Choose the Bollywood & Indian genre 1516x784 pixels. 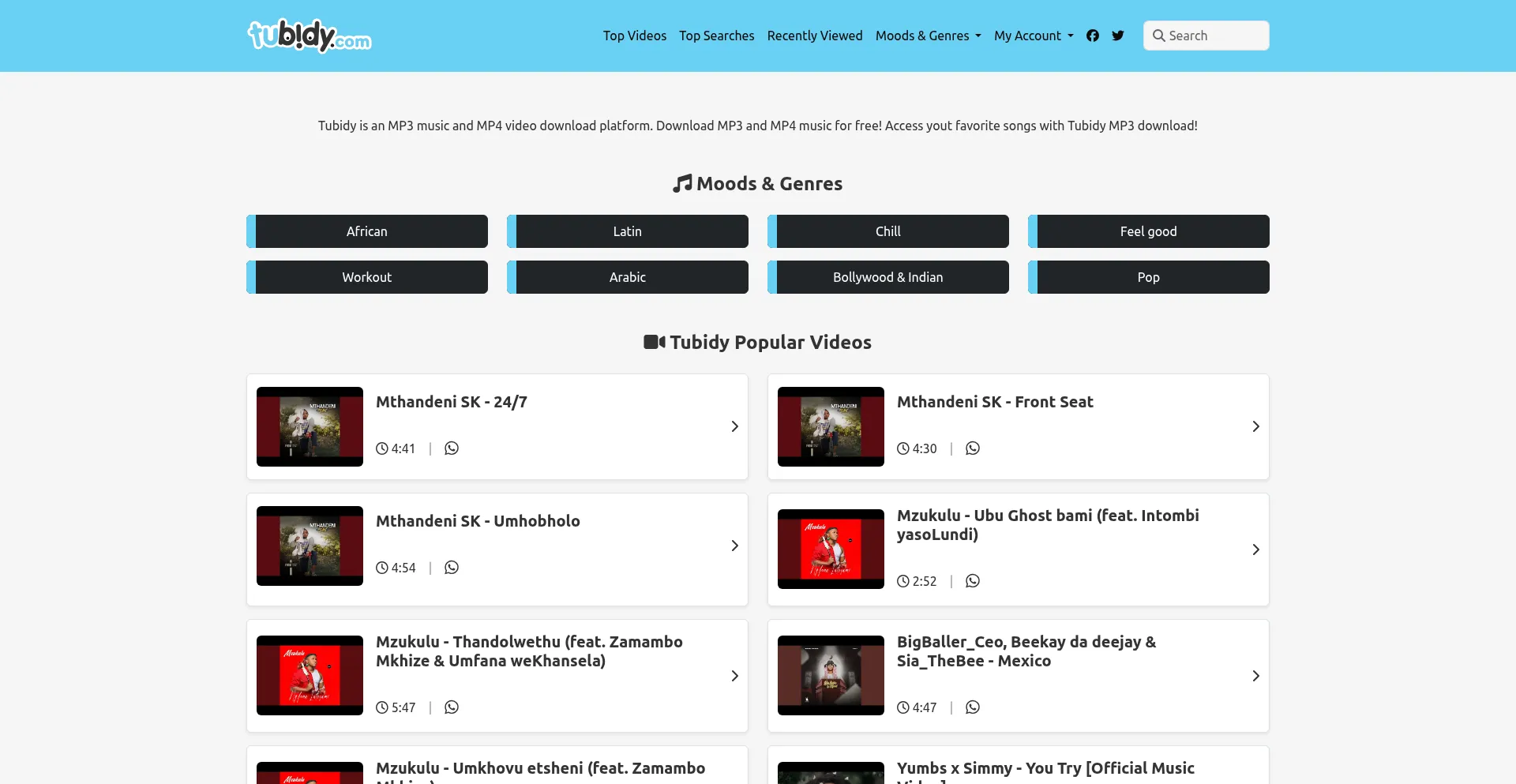point(888,277)
